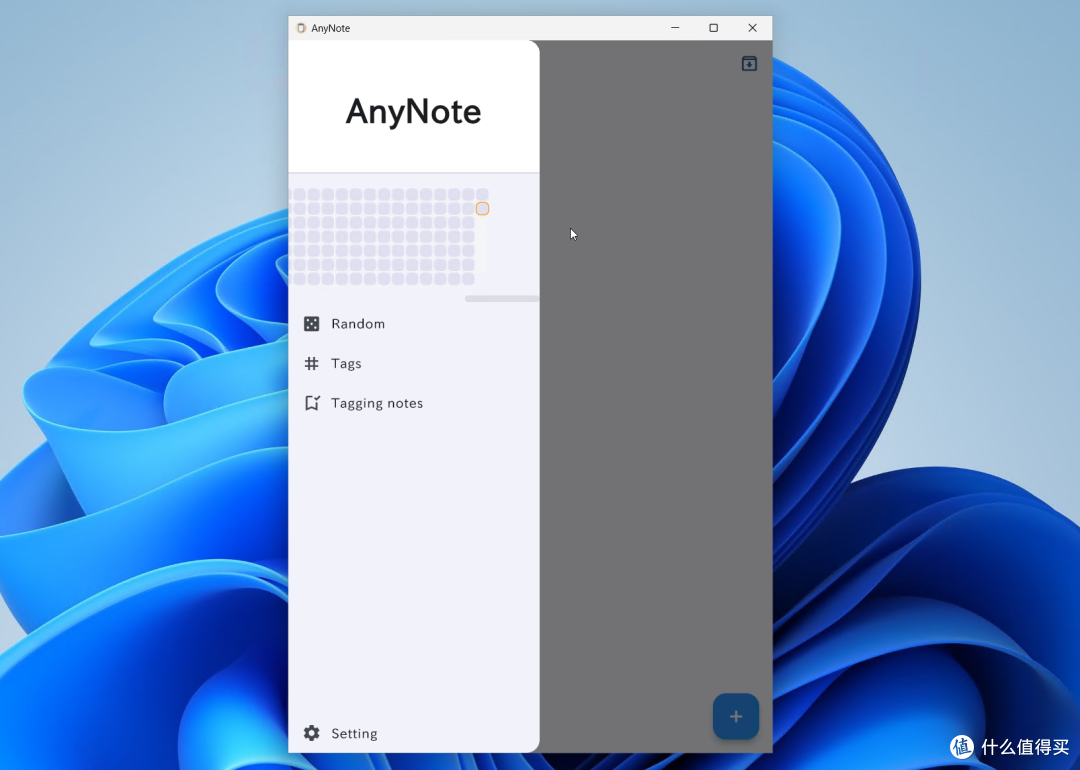This screenshot has width=1080, height=770.
Task: Click the AnyNote app icon in title bar
Action: pyautogui.click(x=301, y=28)
